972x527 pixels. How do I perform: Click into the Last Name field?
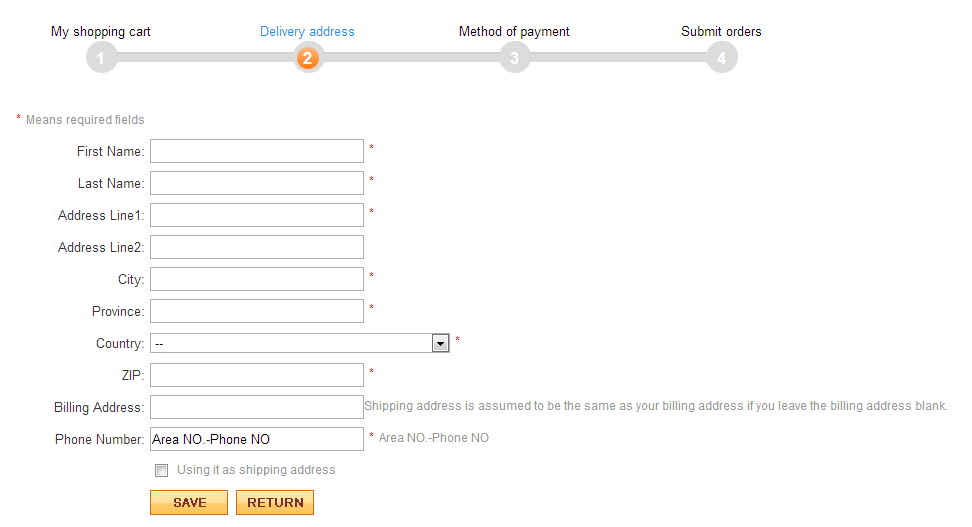click(x=257, y=183)
